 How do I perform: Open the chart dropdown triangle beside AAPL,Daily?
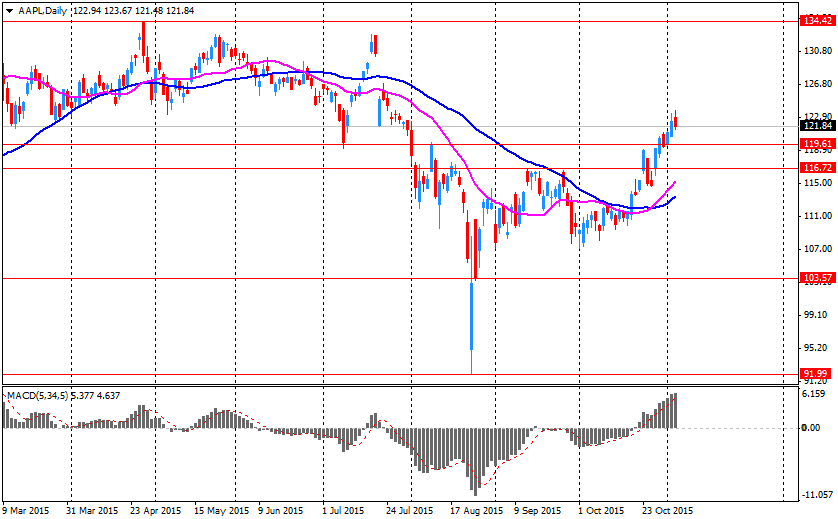9,11
